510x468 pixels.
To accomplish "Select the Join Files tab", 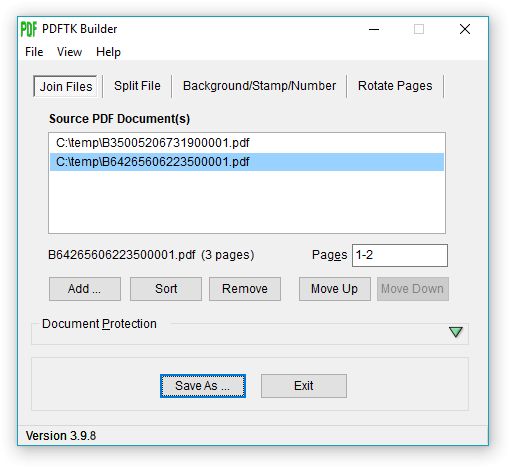I will pos(66,86).
